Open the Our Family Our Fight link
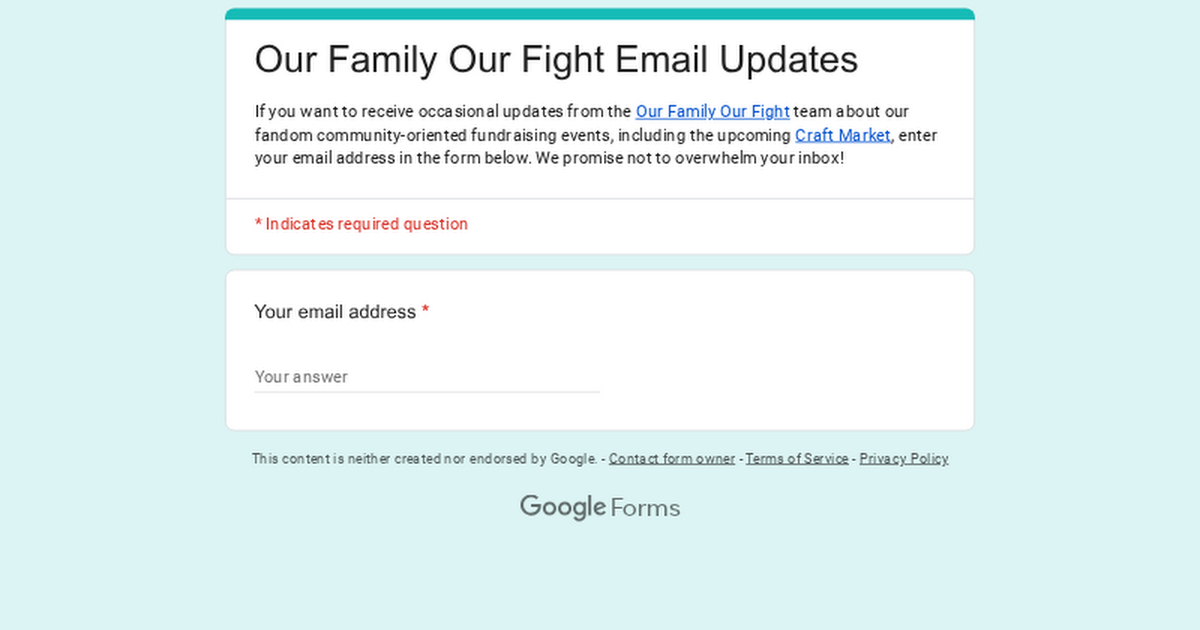 712,112
